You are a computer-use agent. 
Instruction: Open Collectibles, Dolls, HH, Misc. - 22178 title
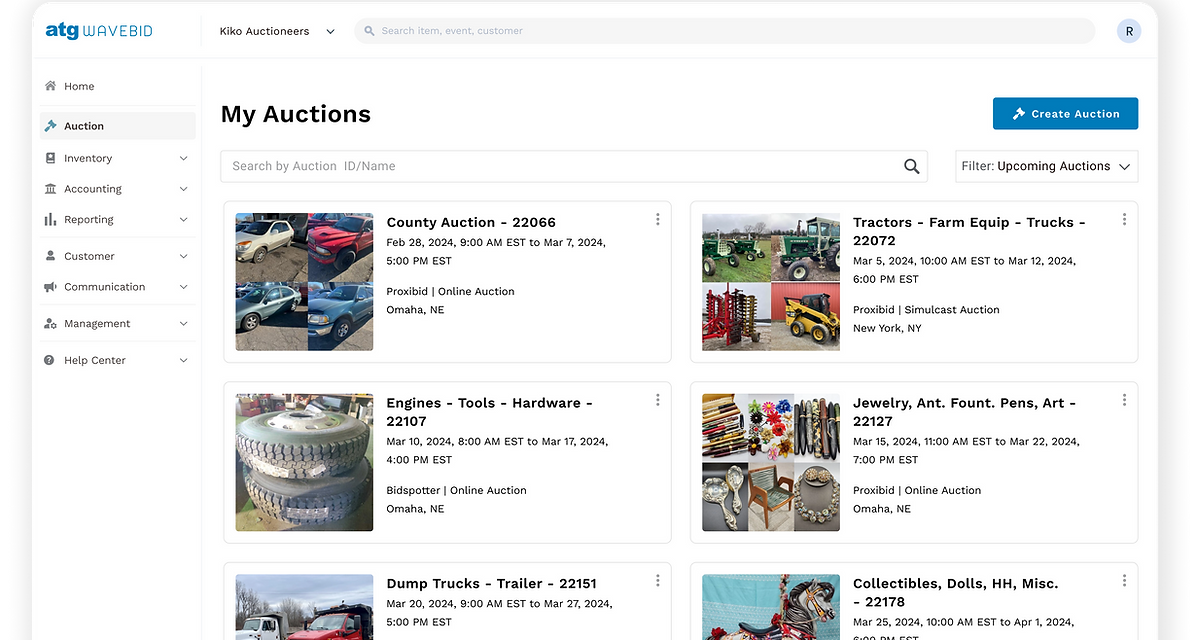956,593
